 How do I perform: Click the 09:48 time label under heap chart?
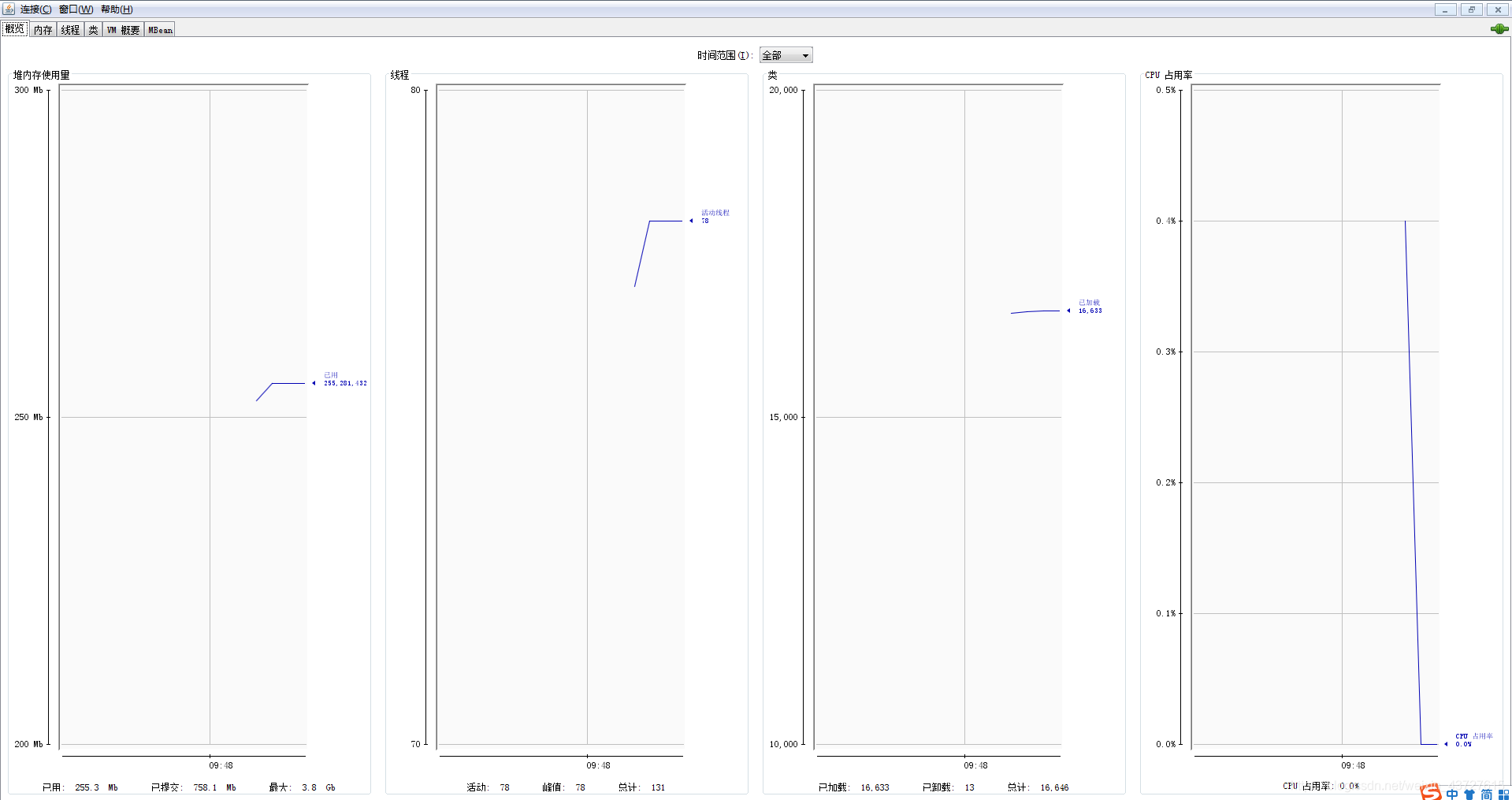pyautogui.click(x=221, y=765)
